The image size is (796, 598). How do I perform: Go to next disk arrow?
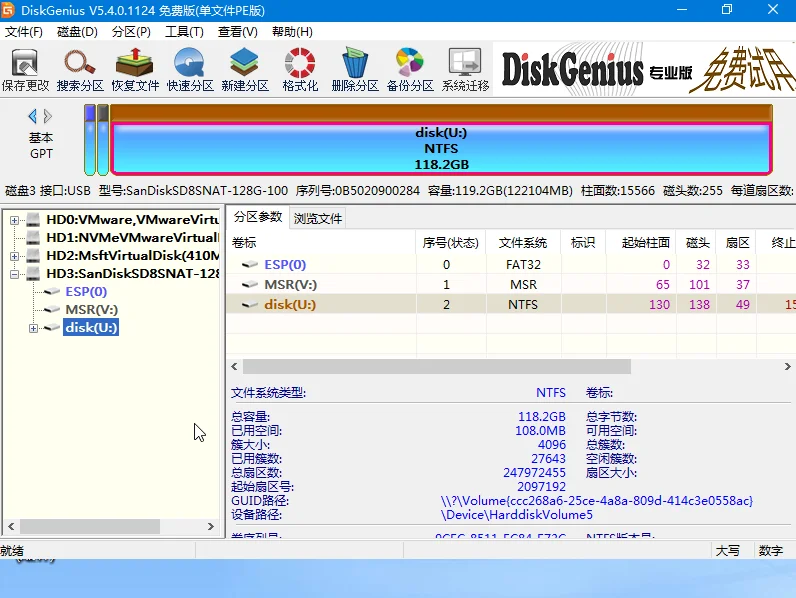48,116
